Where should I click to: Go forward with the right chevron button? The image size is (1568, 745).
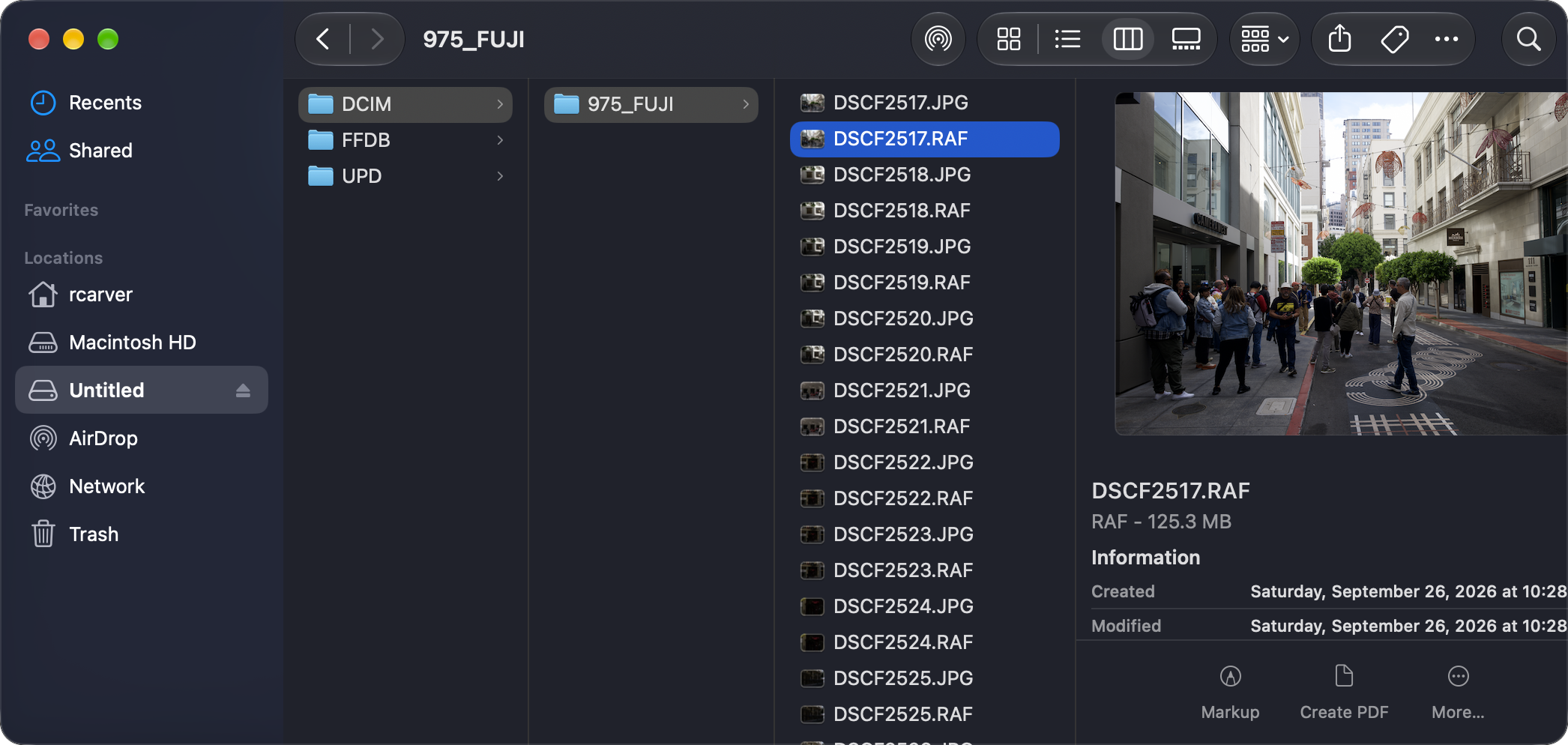pyautogui.click(x=377, y=39)
